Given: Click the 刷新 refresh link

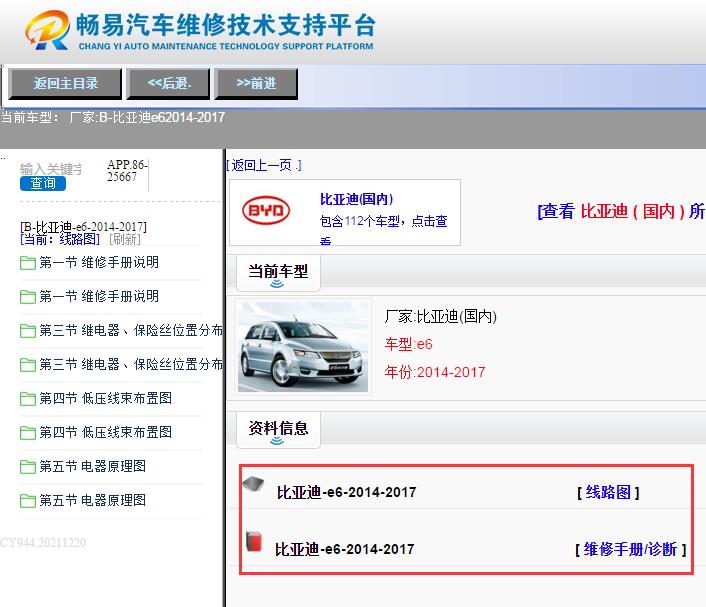Looking at the screenshot, I should tap(125, 239).
